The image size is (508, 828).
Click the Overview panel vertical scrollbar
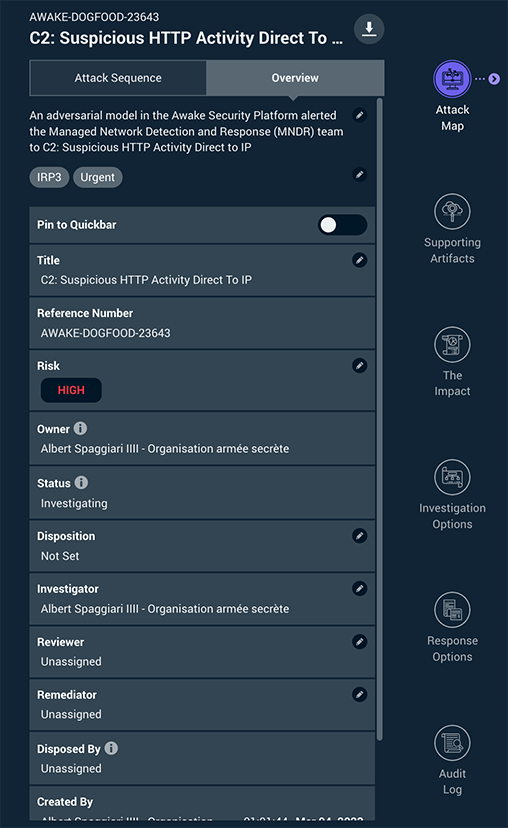tap(380, 419)
